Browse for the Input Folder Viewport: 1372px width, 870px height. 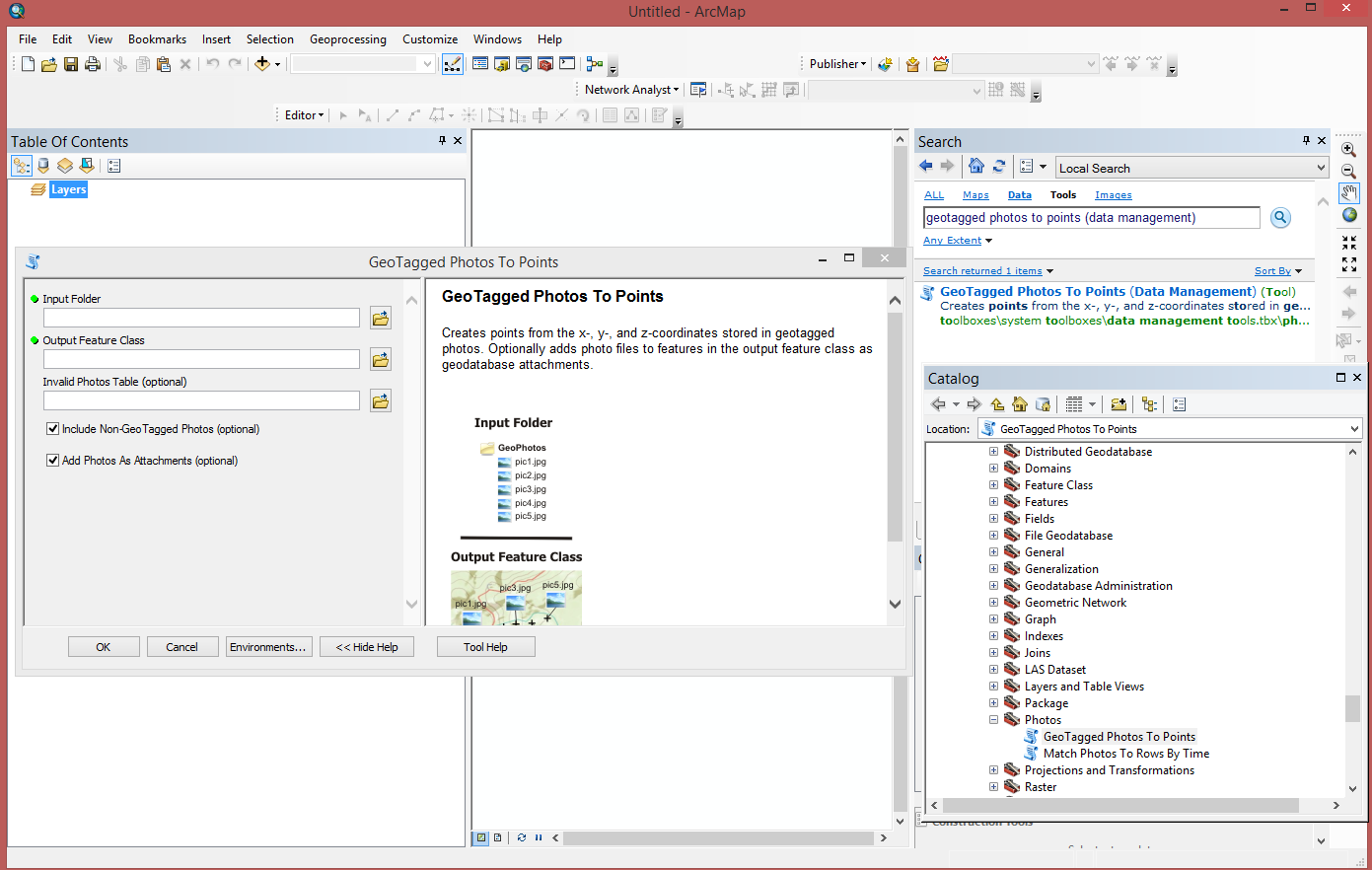(x=380, y=318)
